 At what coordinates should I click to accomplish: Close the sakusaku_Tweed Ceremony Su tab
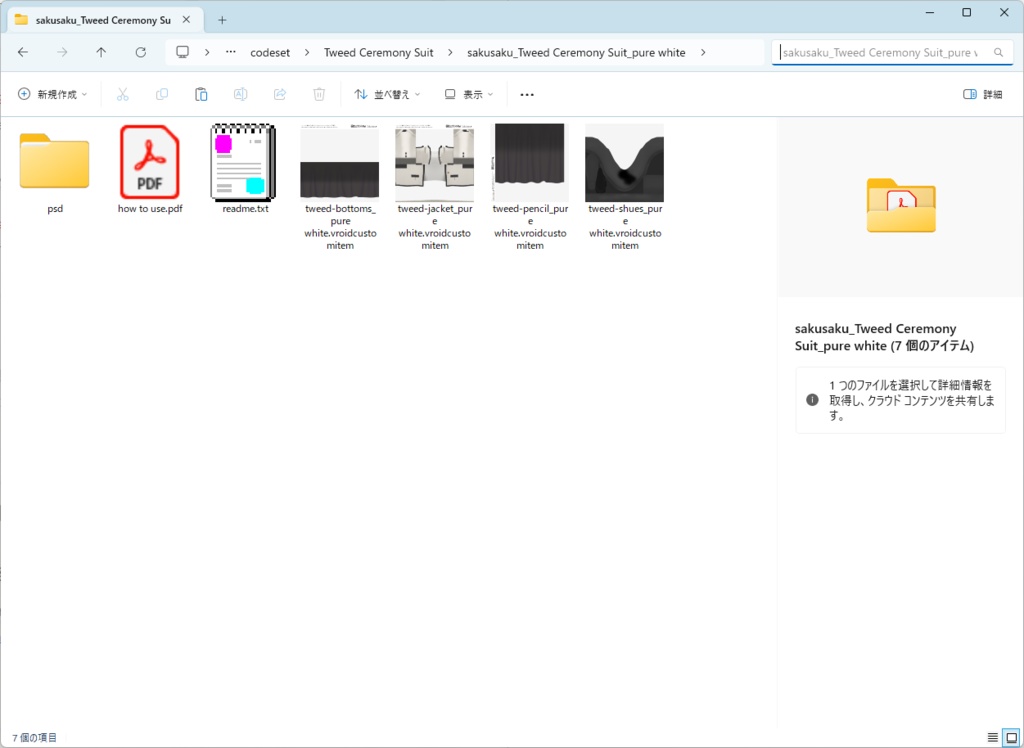(186, 20)
